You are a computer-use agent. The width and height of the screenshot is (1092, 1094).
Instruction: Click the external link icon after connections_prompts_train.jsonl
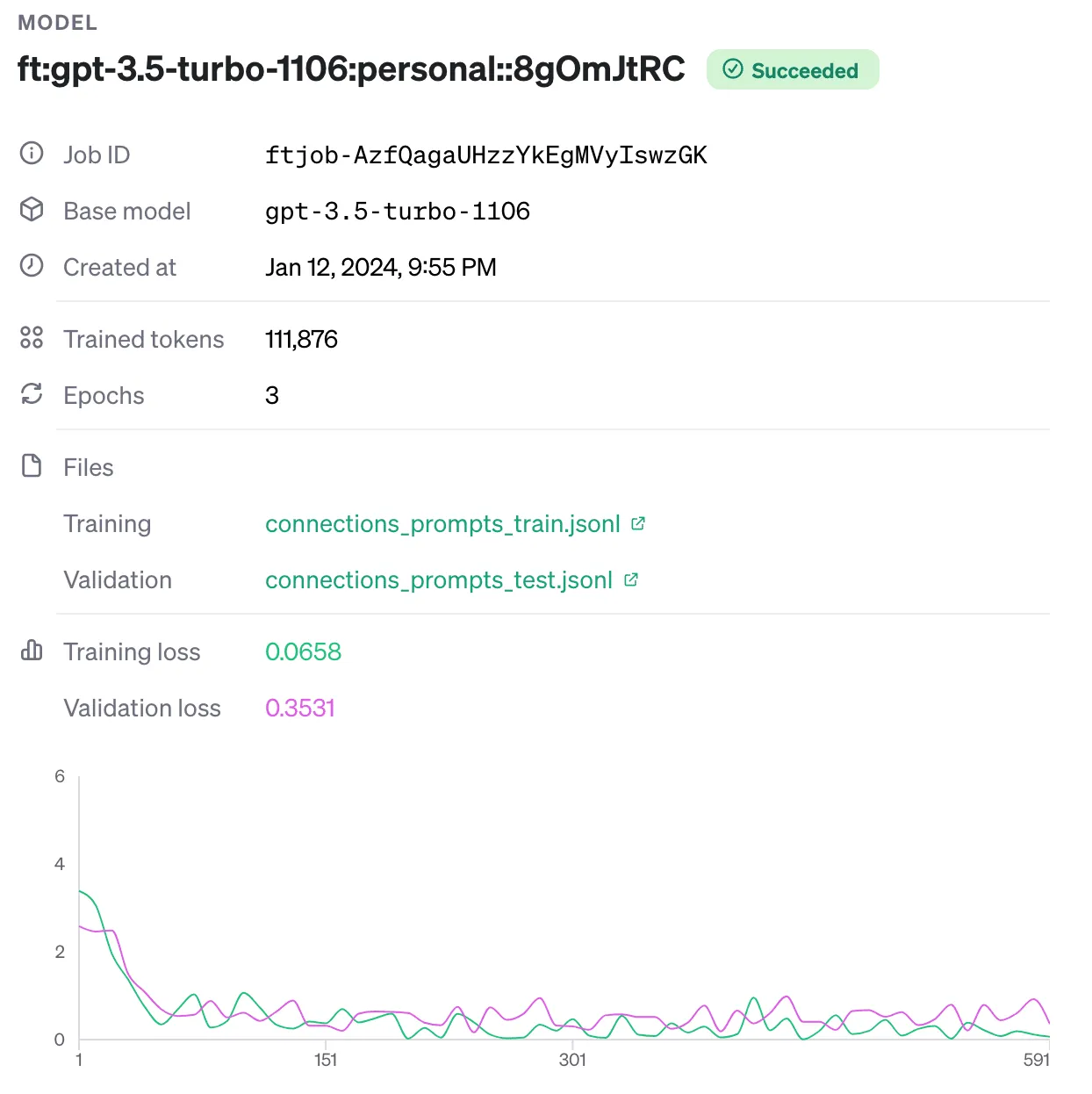pos(638,523)
